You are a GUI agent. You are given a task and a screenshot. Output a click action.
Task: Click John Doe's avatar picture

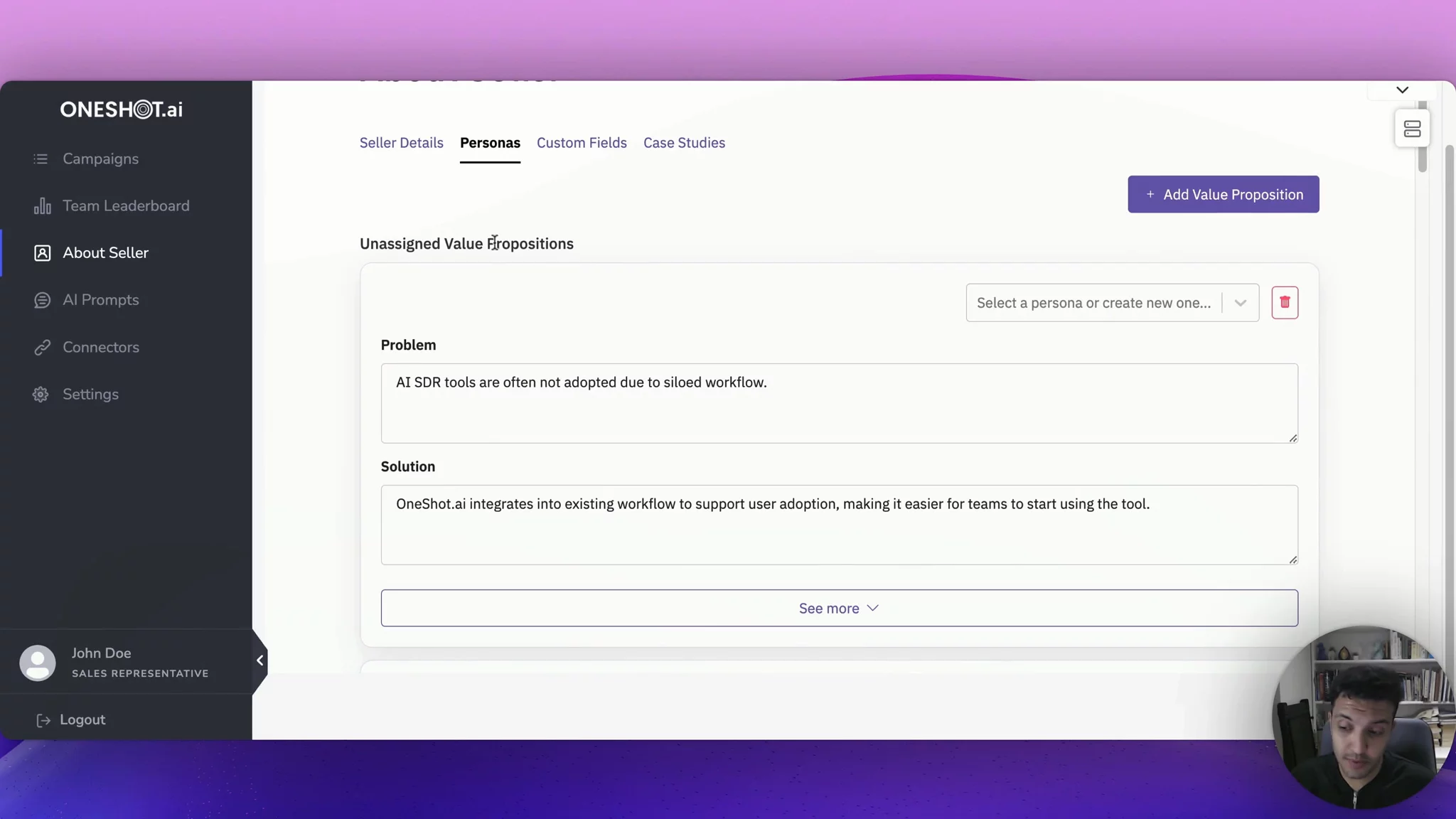click(x=38, y=663)
